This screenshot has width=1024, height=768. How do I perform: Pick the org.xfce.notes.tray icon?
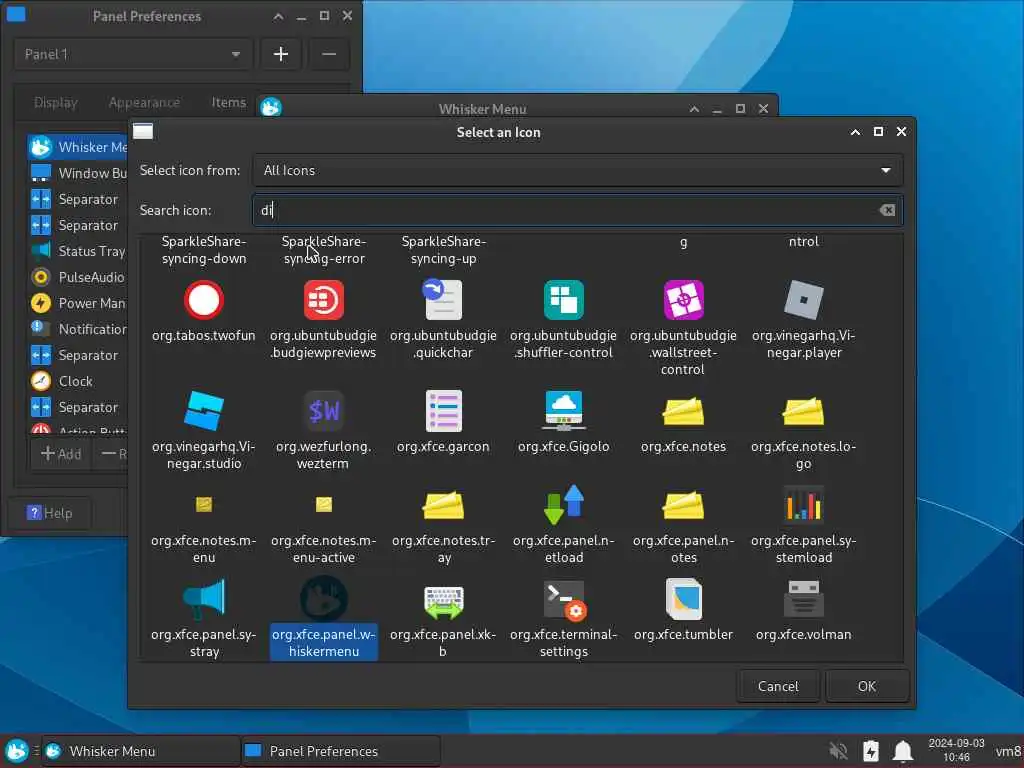(x=443, y=505)
